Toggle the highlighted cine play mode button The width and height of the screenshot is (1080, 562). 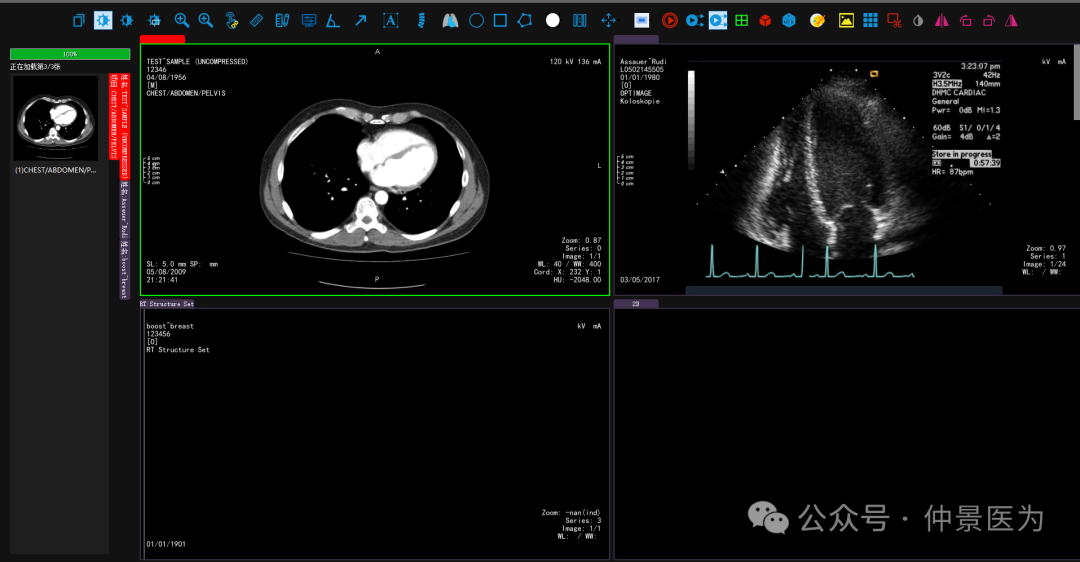[718, 20]
